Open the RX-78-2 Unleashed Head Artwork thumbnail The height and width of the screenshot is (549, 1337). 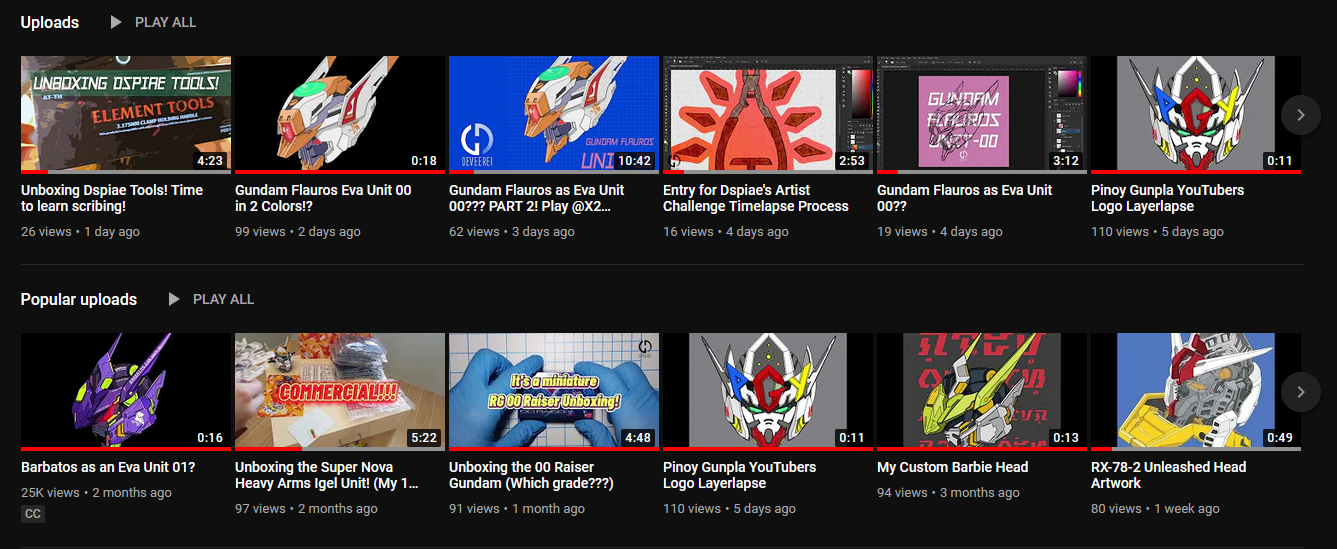[x=1196, y=392]
